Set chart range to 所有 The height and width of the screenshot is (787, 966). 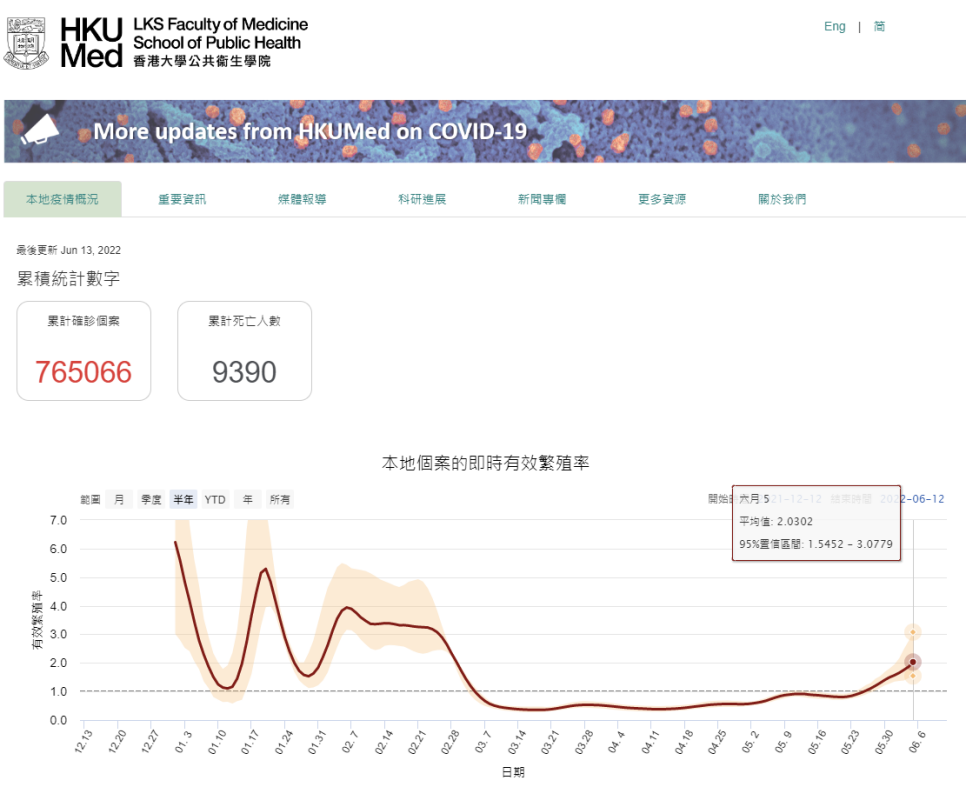280,499
